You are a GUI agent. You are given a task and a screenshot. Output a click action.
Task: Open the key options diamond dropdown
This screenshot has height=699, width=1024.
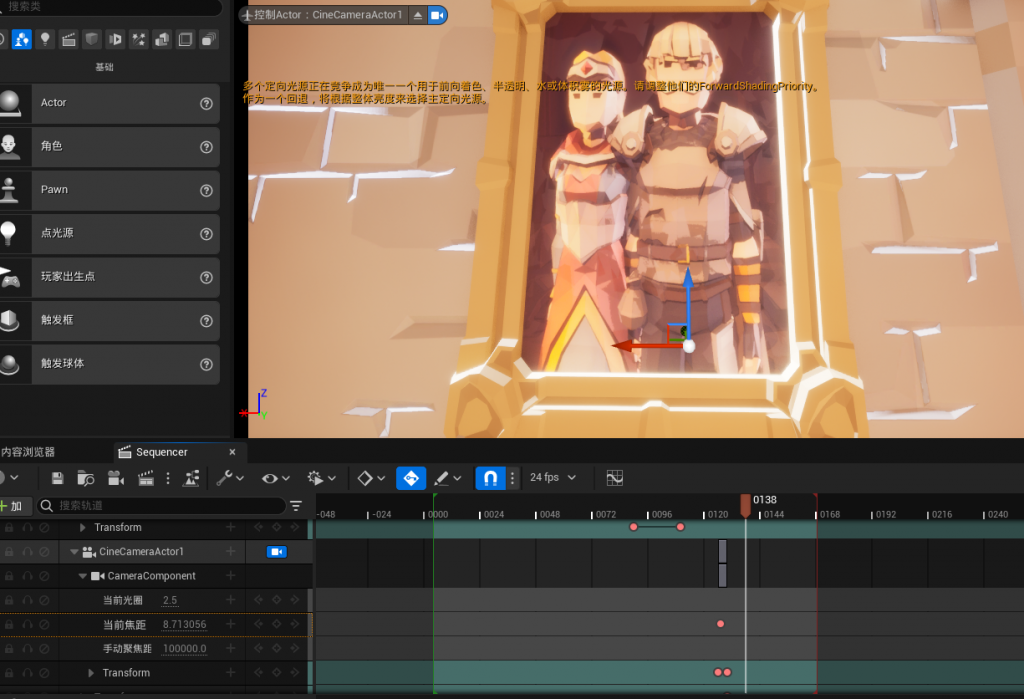[x=371, y=478]
